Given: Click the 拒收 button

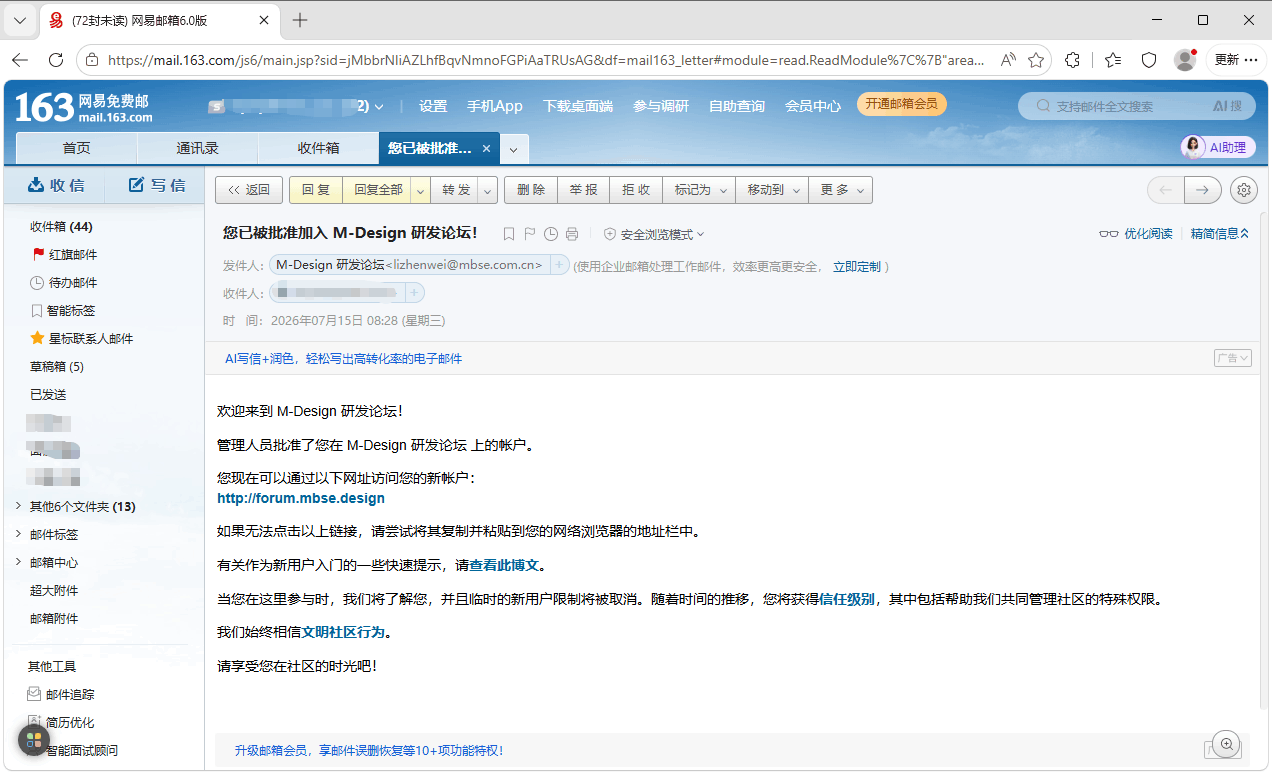Looking at the screenshot, I should click(x=636, y=190).
